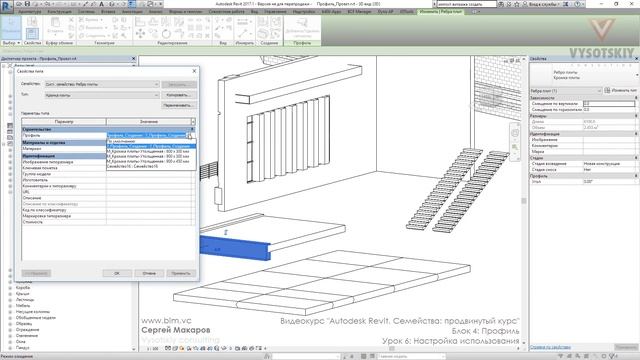The height and width of the screenshot is (360, 640).
Task: Select 'Ограждение' in Project Browser
Action: 27,330
